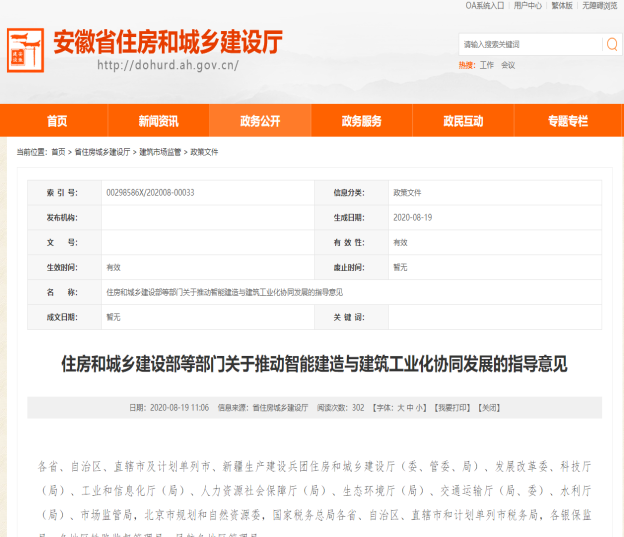Set font size to 小
This screenshot has height=537, width=624.
419,408
